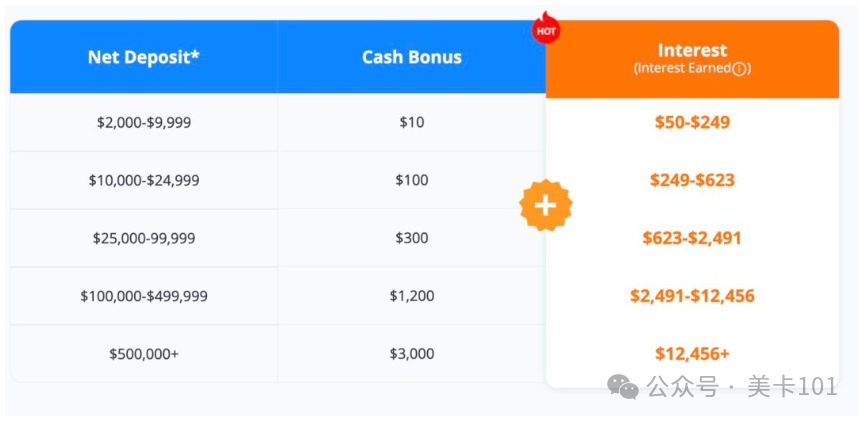The width and height of the screenshot is (865, 421).
Task: Click the WeChat logo watermark
Action: click(623, 387)
